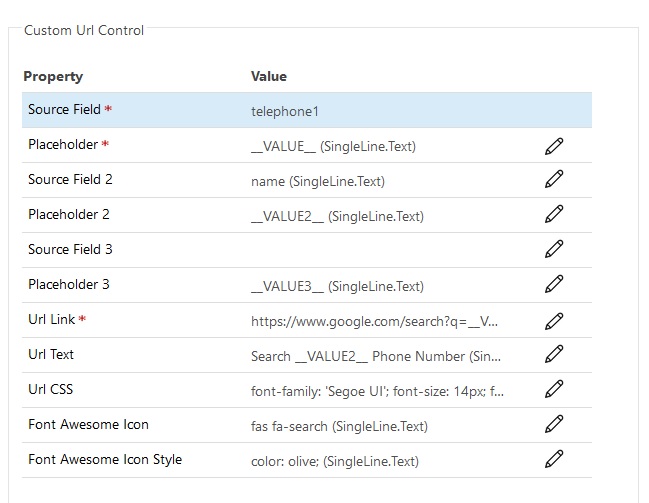The height and width of the screenshot is (503, 649).
Task: Open editor for Source Field 3
Action: 554,250
